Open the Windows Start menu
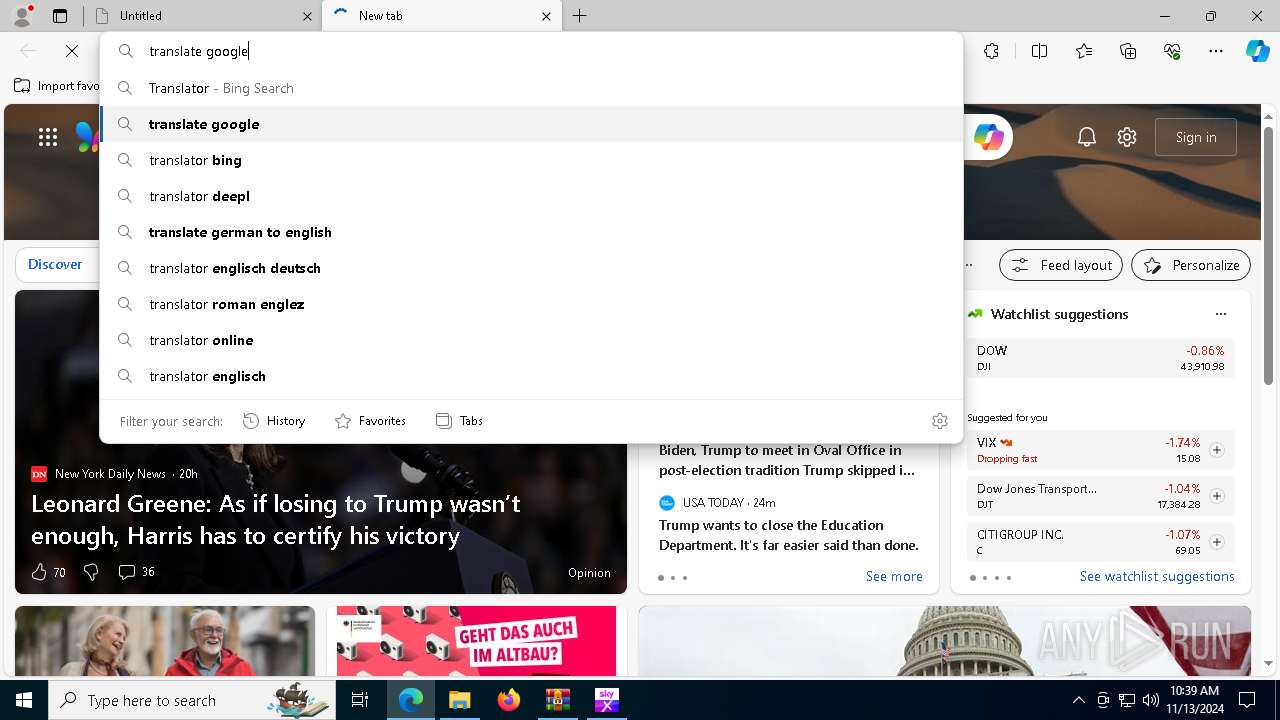This screenshot has width=1280, height=720. [x=24, y=700]
